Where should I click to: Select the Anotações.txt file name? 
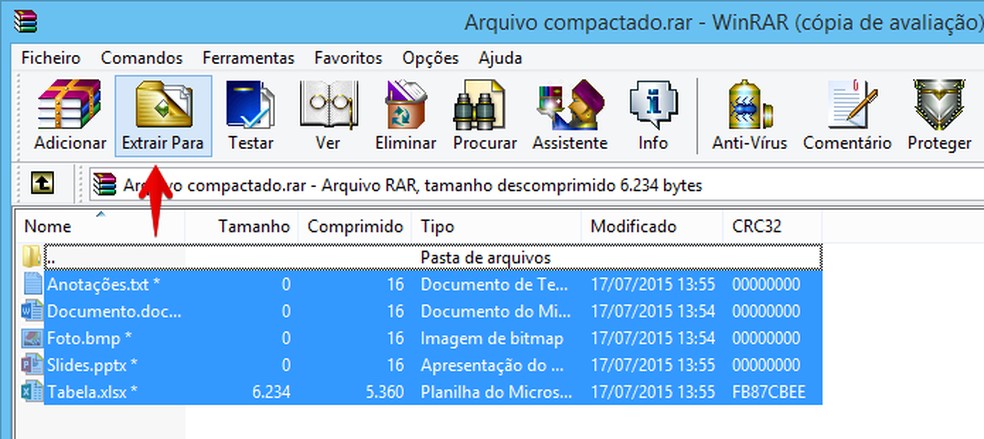(103, 285)
